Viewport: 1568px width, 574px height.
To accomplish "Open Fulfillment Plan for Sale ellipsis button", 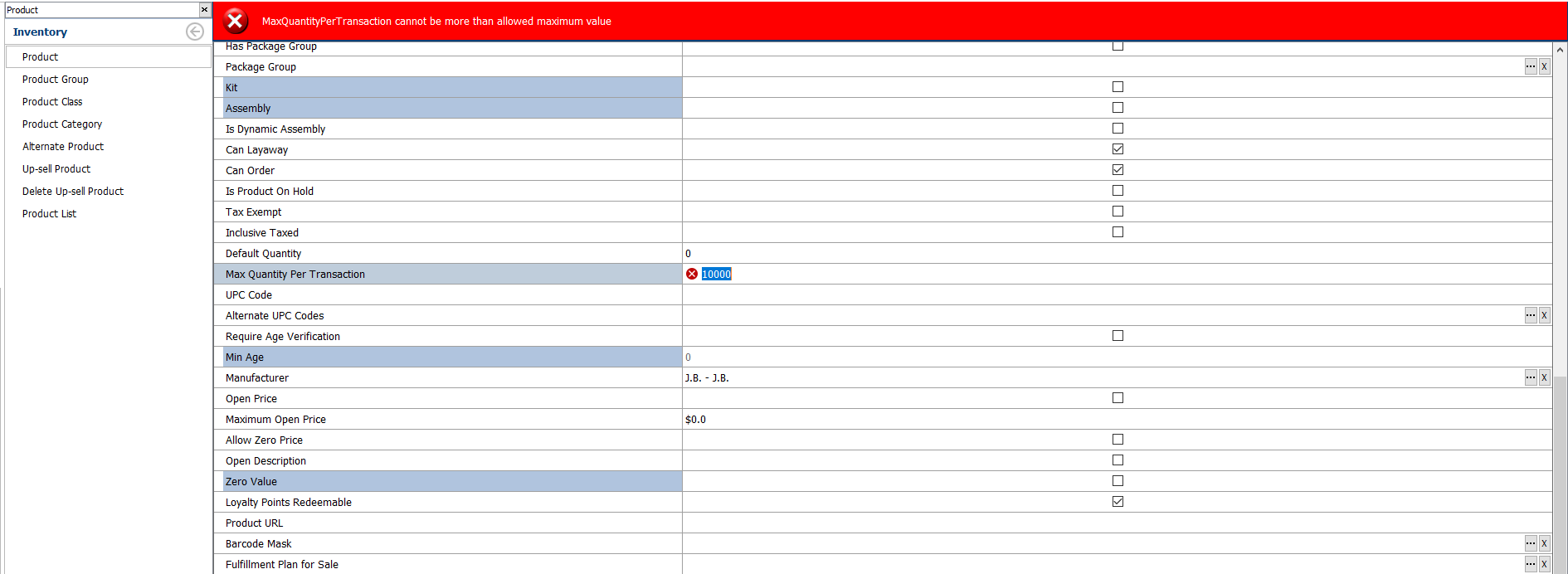I will 1531,564.
